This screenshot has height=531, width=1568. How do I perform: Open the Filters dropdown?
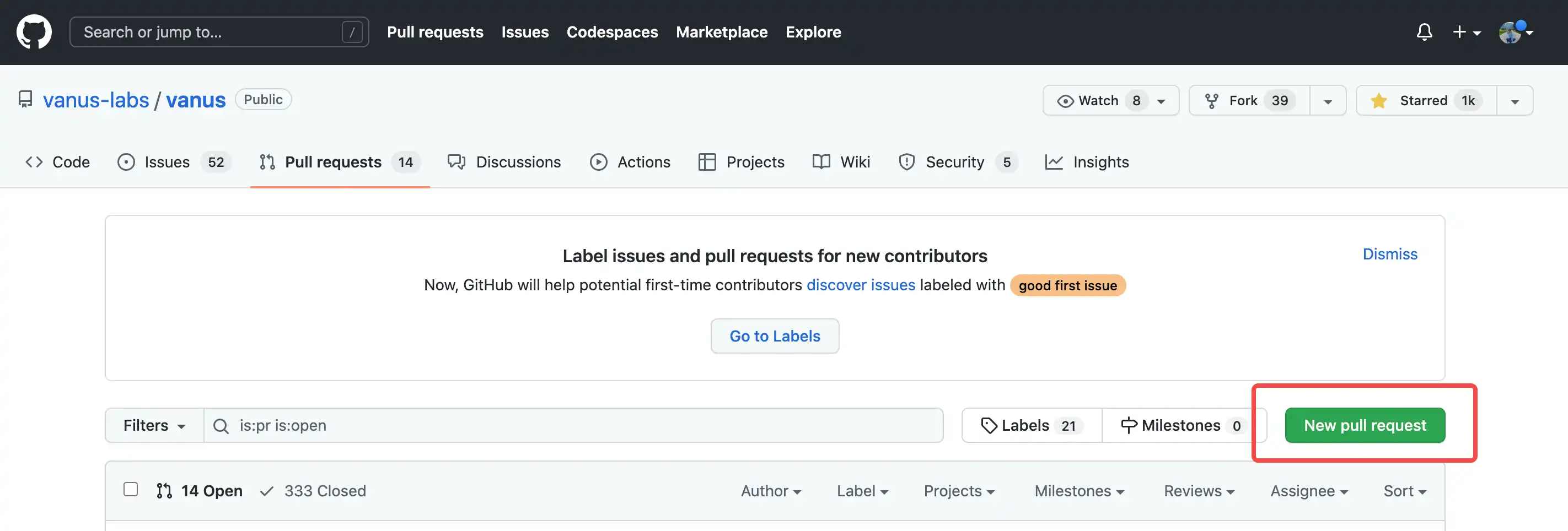(x=154, y=426)
